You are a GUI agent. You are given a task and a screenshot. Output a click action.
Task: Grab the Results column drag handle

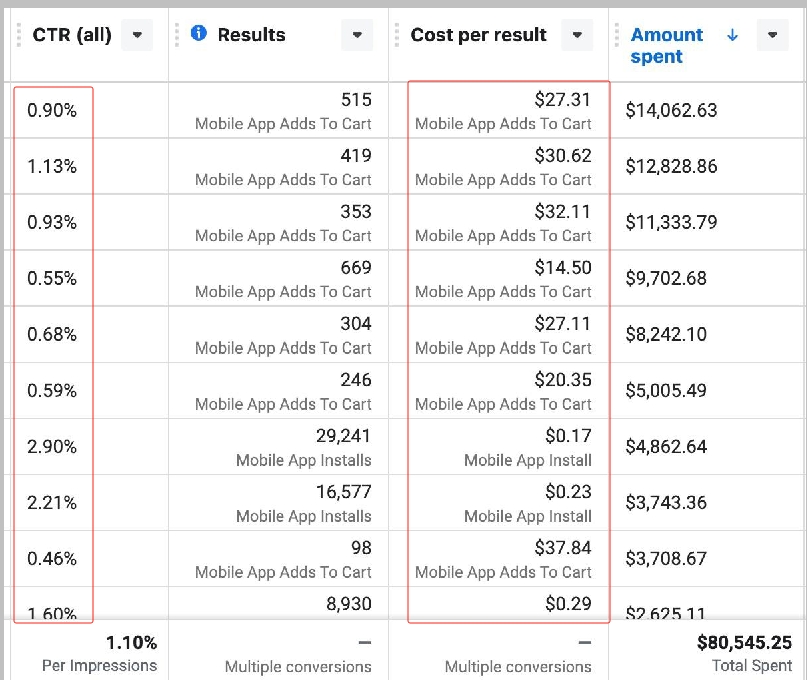[178, 35]
